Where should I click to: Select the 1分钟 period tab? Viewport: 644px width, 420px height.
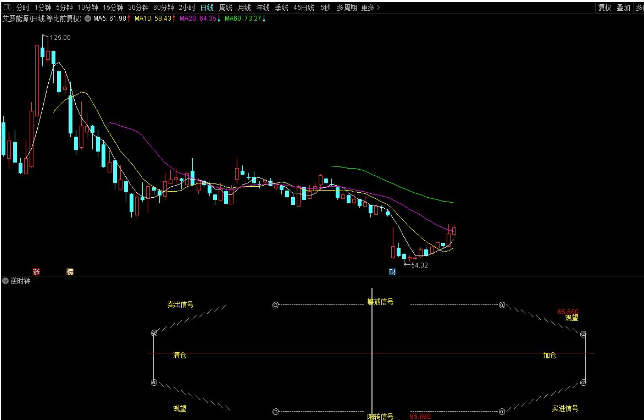coord(43,7)
